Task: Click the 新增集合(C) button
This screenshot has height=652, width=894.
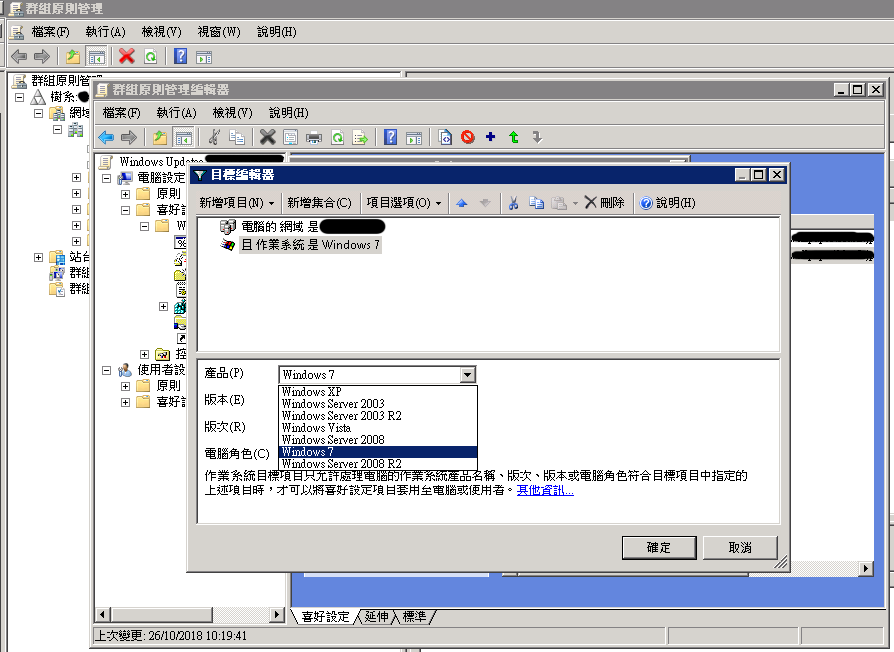Action: [x=319, y=203]
